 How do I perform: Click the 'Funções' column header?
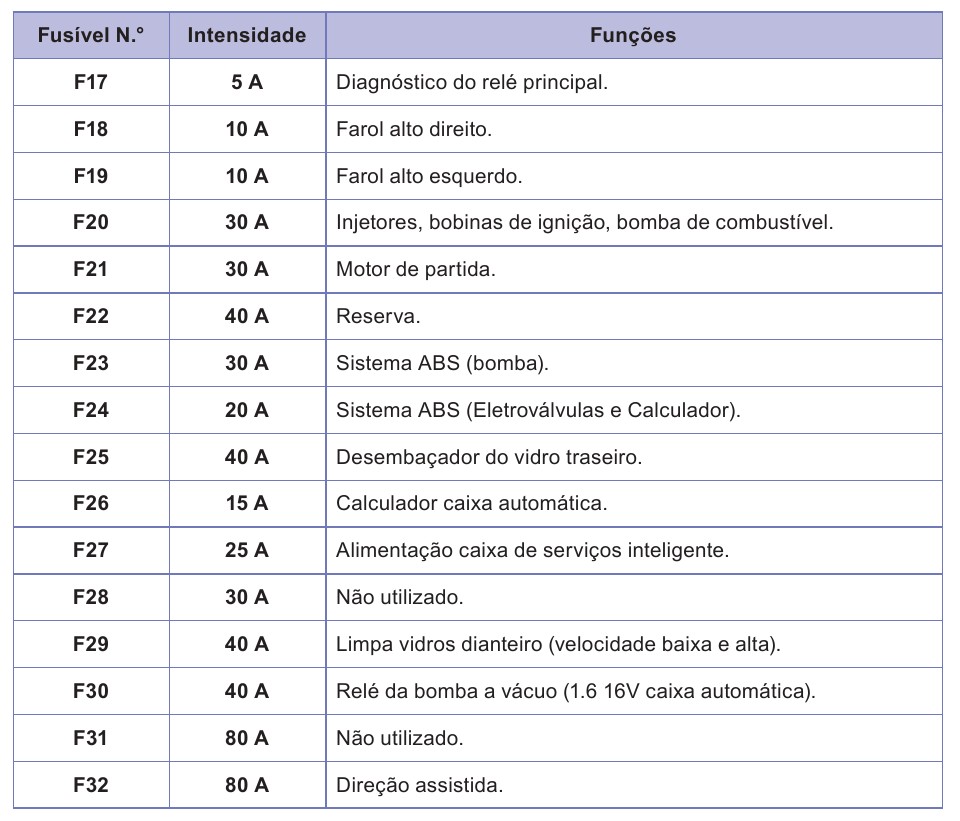click(632, 35)
